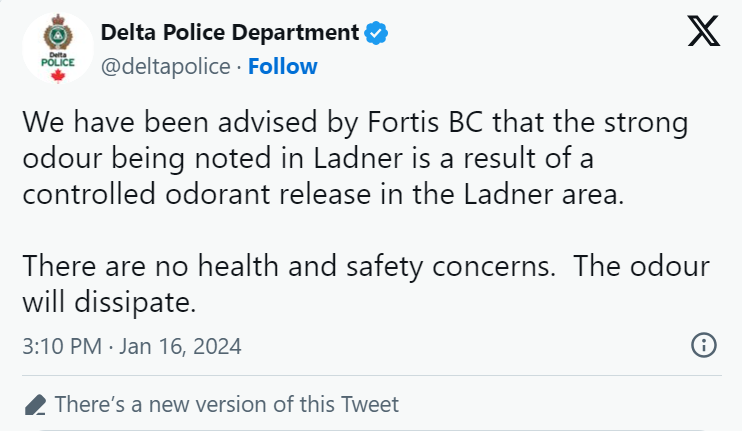The height and width of the screenshot is (431, 742).
Task: Click the blue verified checkmark badge
Action: pyautogui.click(x=376, y=33)
